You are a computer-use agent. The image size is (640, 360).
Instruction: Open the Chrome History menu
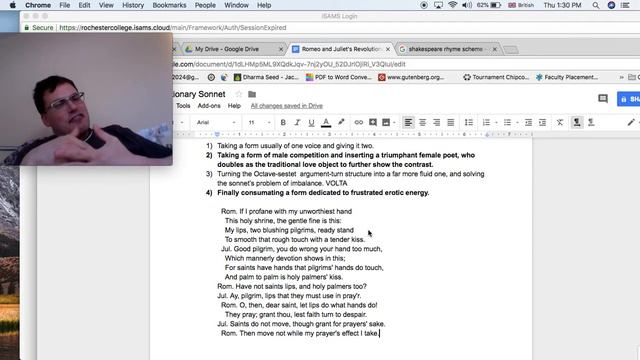coord(133,5)
